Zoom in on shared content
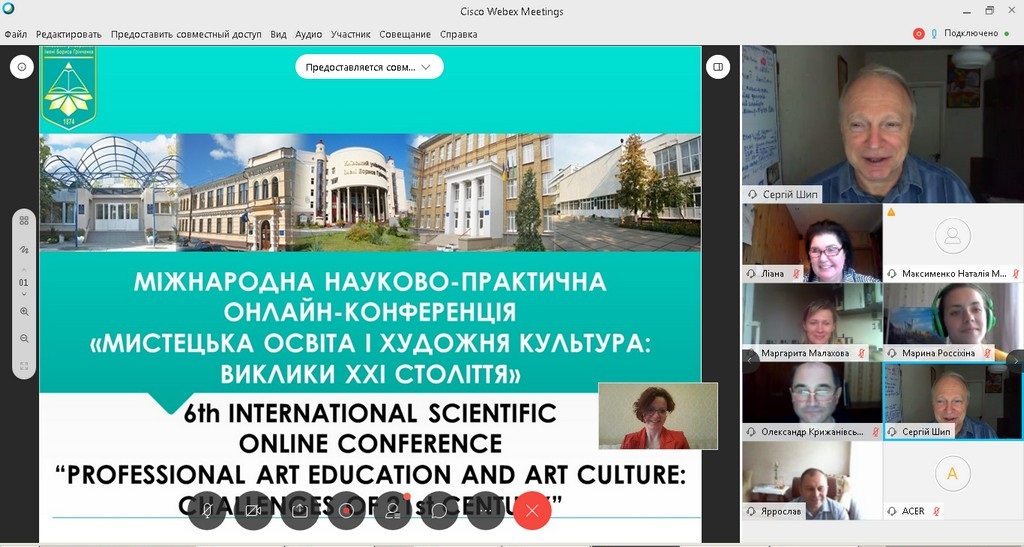 point(24,312)
